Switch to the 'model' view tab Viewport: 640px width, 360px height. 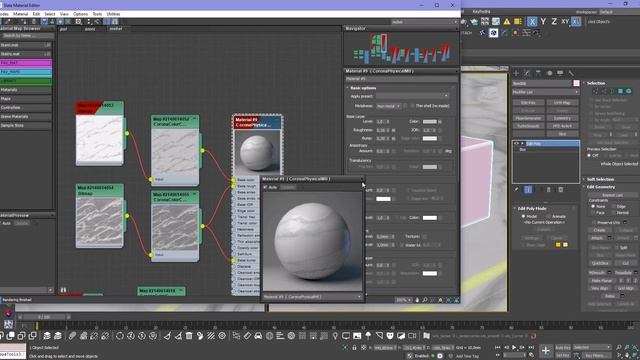116,29
